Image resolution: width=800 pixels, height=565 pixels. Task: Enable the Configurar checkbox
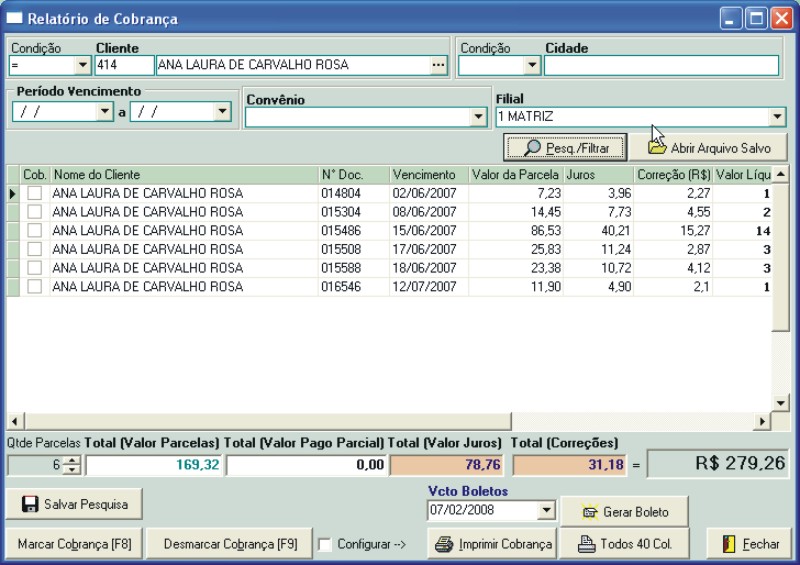pyautogui.click(x=325, y=545)
